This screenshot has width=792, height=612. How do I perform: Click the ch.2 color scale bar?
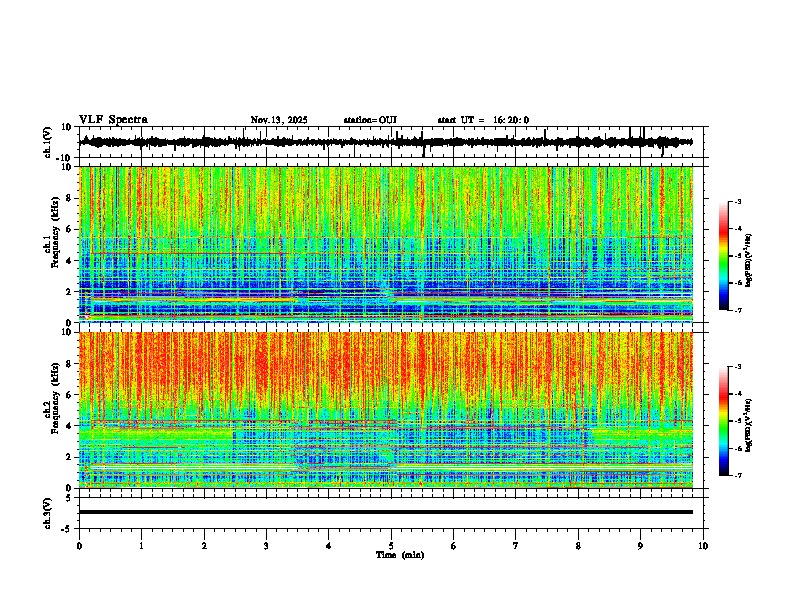[724, 421]
